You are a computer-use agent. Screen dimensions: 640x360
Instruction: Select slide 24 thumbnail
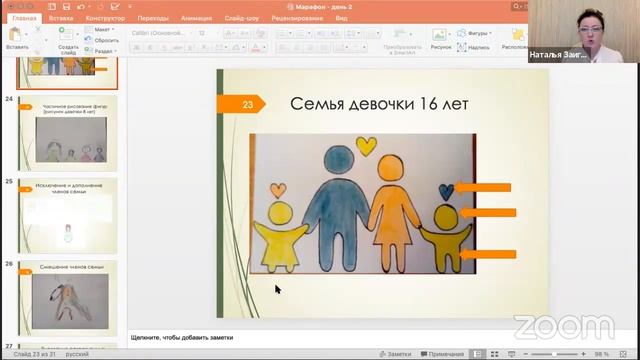[67, 133]
